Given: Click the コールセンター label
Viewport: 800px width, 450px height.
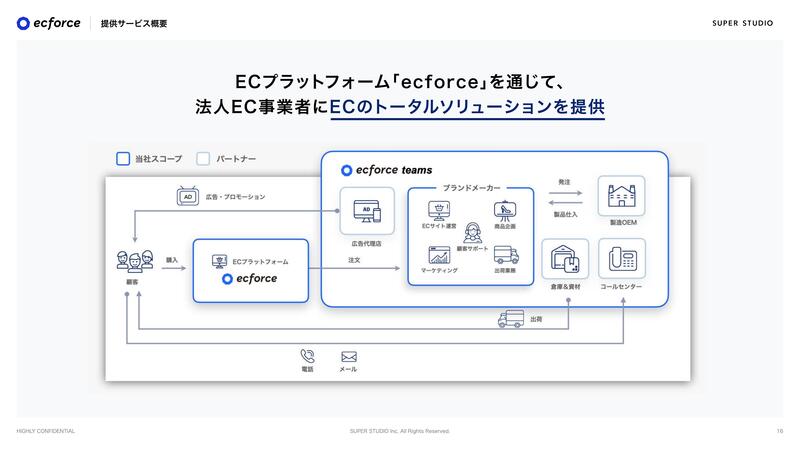Looking at the screenshot, I should point(621,287).
